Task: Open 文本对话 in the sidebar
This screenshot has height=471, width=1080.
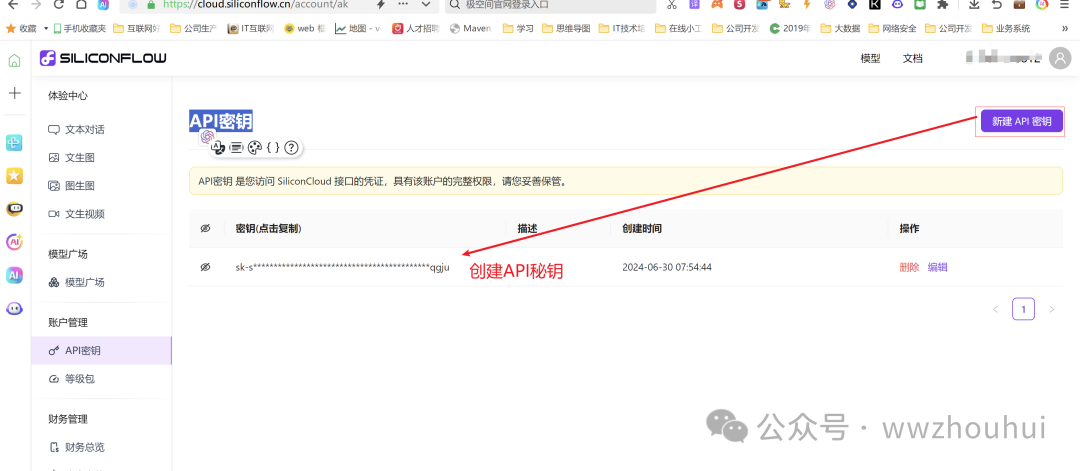Action: click(x=102, y=129)
